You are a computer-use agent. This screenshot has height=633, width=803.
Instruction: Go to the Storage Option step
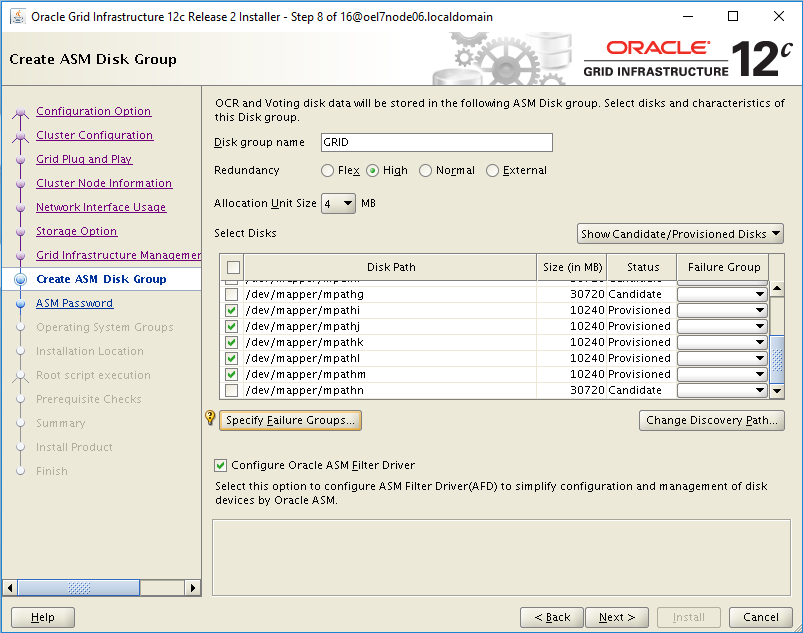tap(76, 232)
